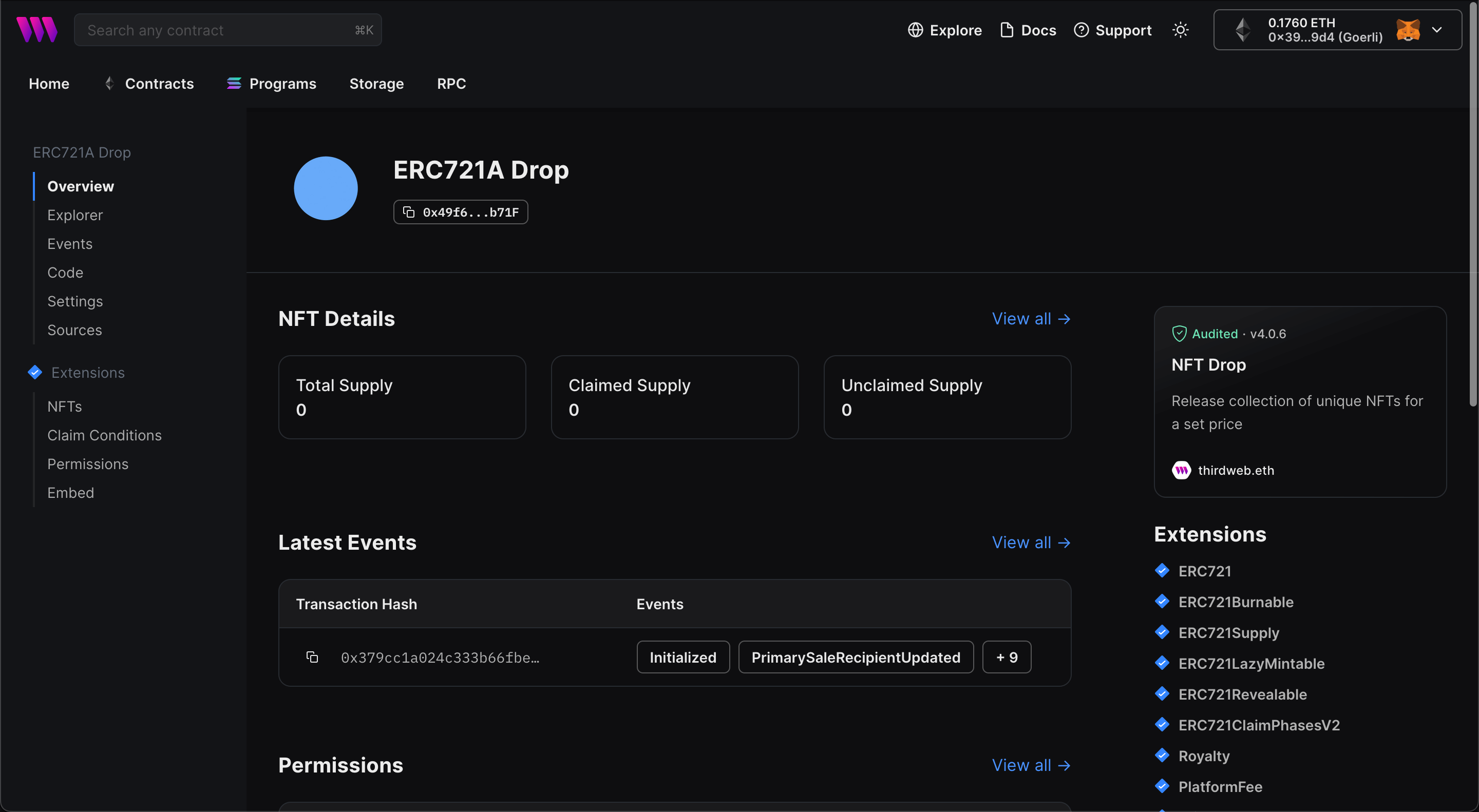Open the wallet account dropdown chevron

tap(1438, 30)
